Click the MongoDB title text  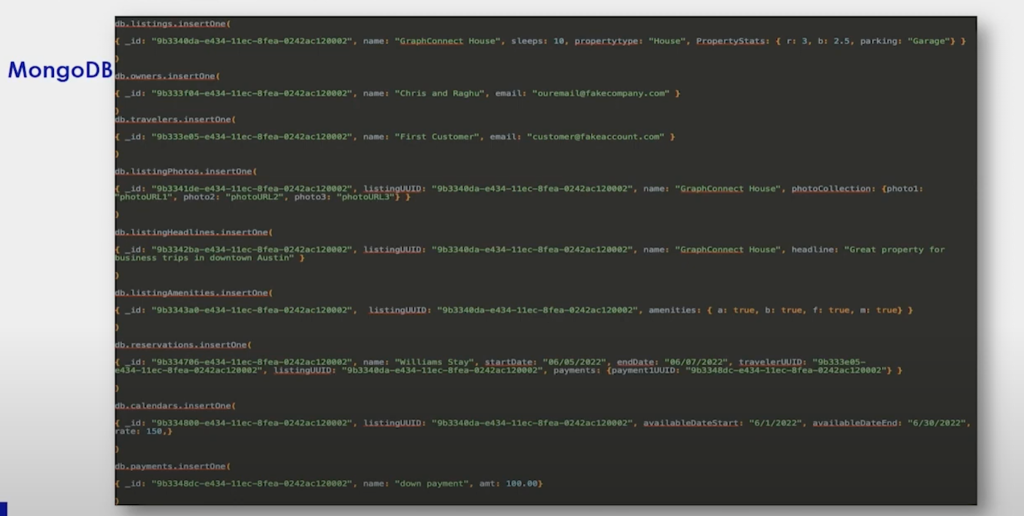(59, 71)
